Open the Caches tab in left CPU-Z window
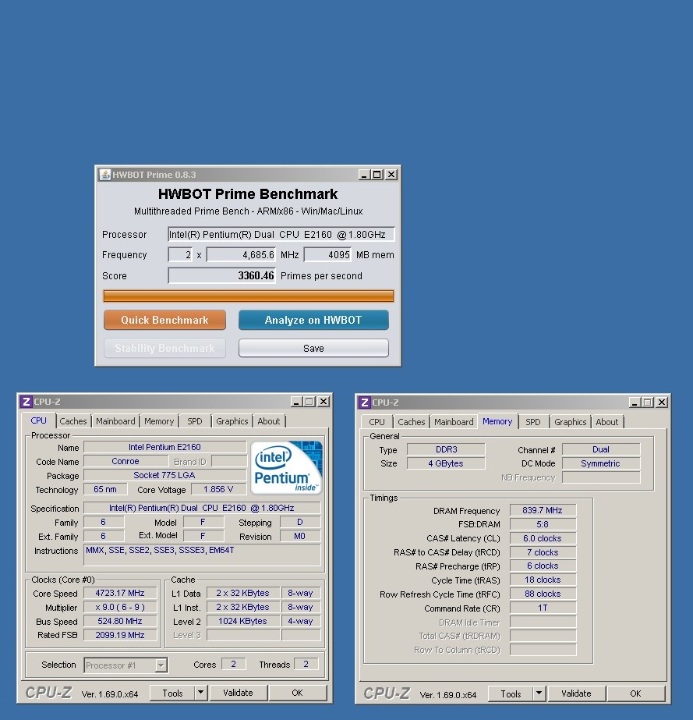Viewport: 693px width, 720px height. click(73, 421)
